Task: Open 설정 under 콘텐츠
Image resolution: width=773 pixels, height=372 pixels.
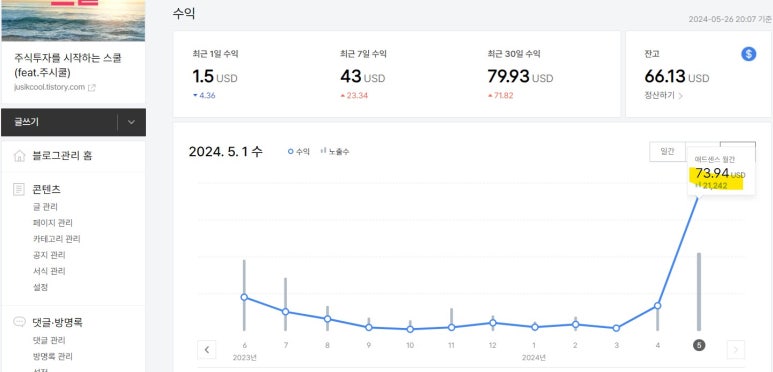Action: coord(40,287)
